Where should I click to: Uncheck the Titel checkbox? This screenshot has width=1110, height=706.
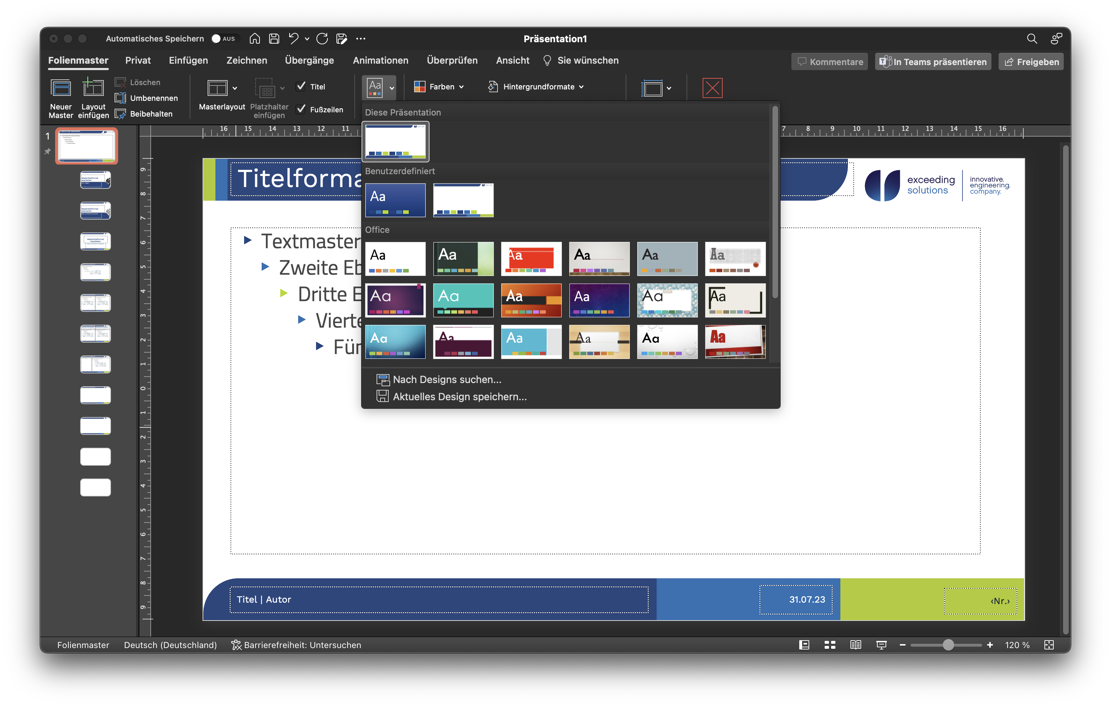click(x=302, y=87)
